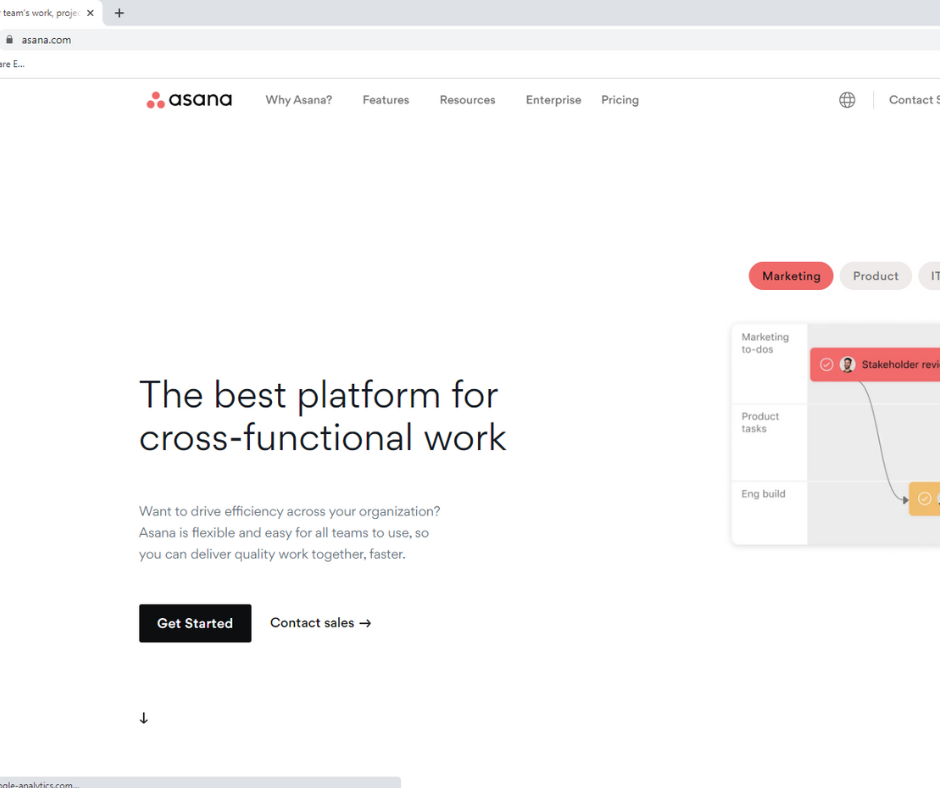Click the scroll-down arrow below Get Started
This screenshot has height=788, width=940.
[144, 718]
